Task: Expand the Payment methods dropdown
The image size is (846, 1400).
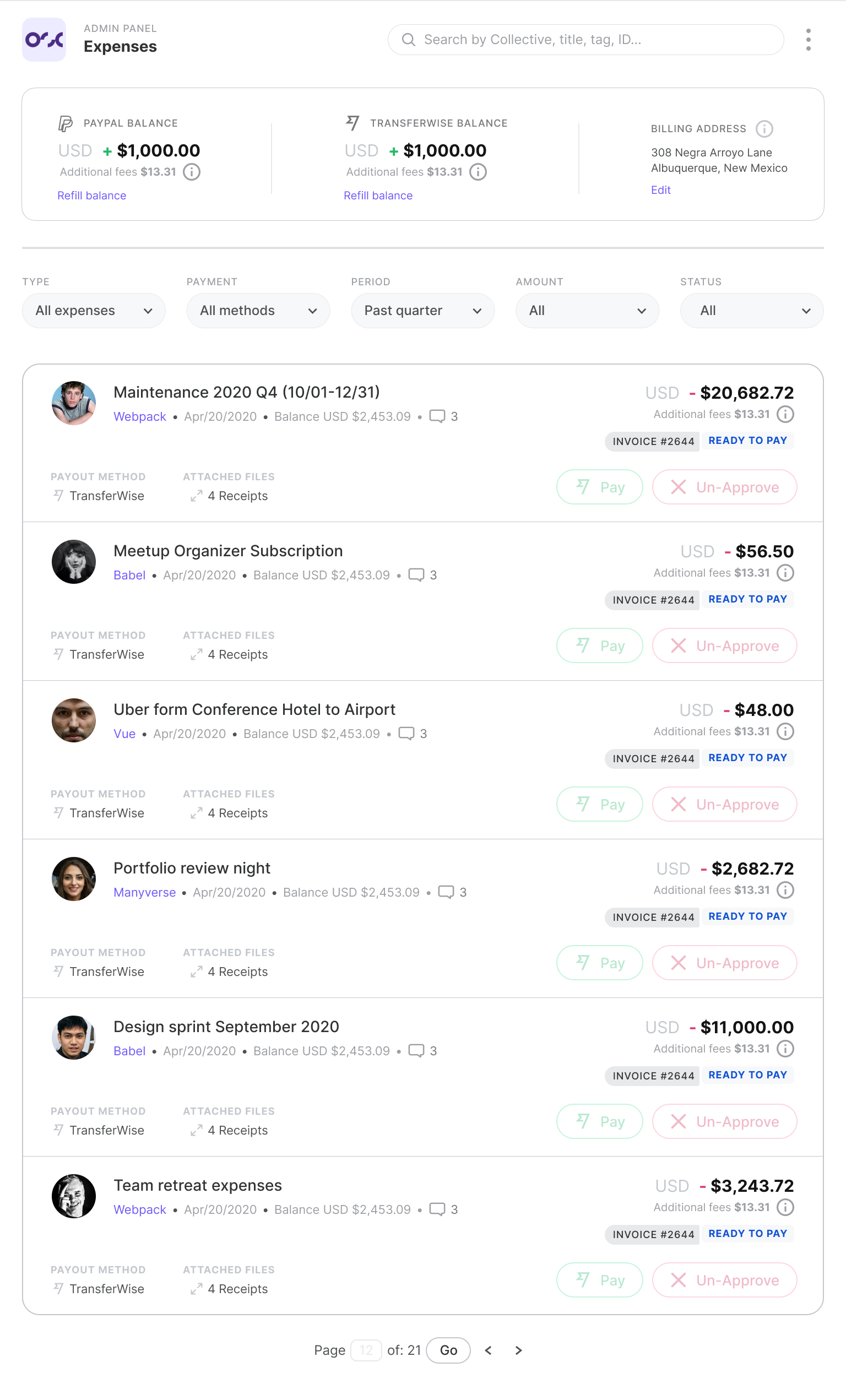Action: point(258,310)
